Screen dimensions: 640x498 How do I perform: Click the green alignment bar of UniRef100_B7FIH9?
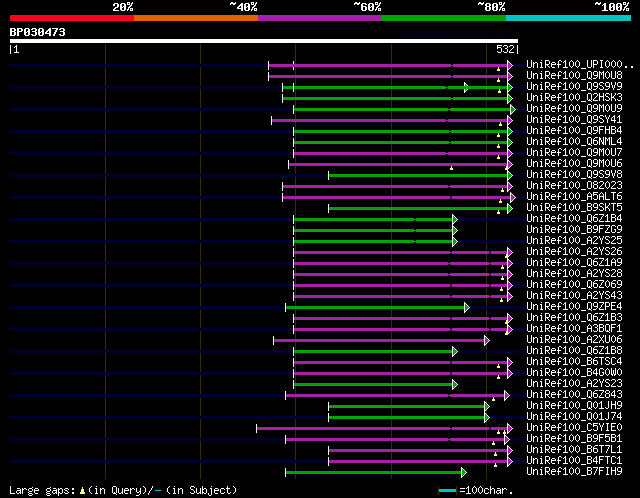[x=376, y=473]
